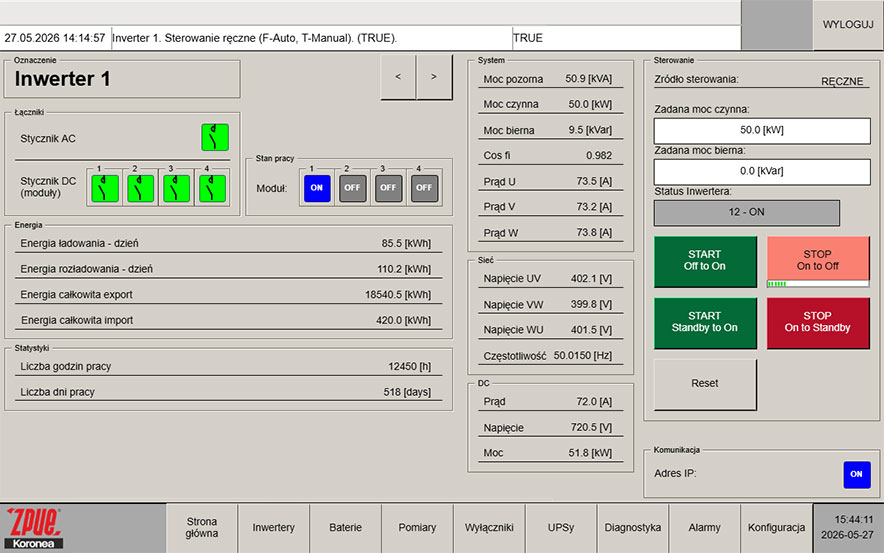
Task: Click the alarm message Inverter 1. Sterowanie ręczne
Action: [254, 38]
